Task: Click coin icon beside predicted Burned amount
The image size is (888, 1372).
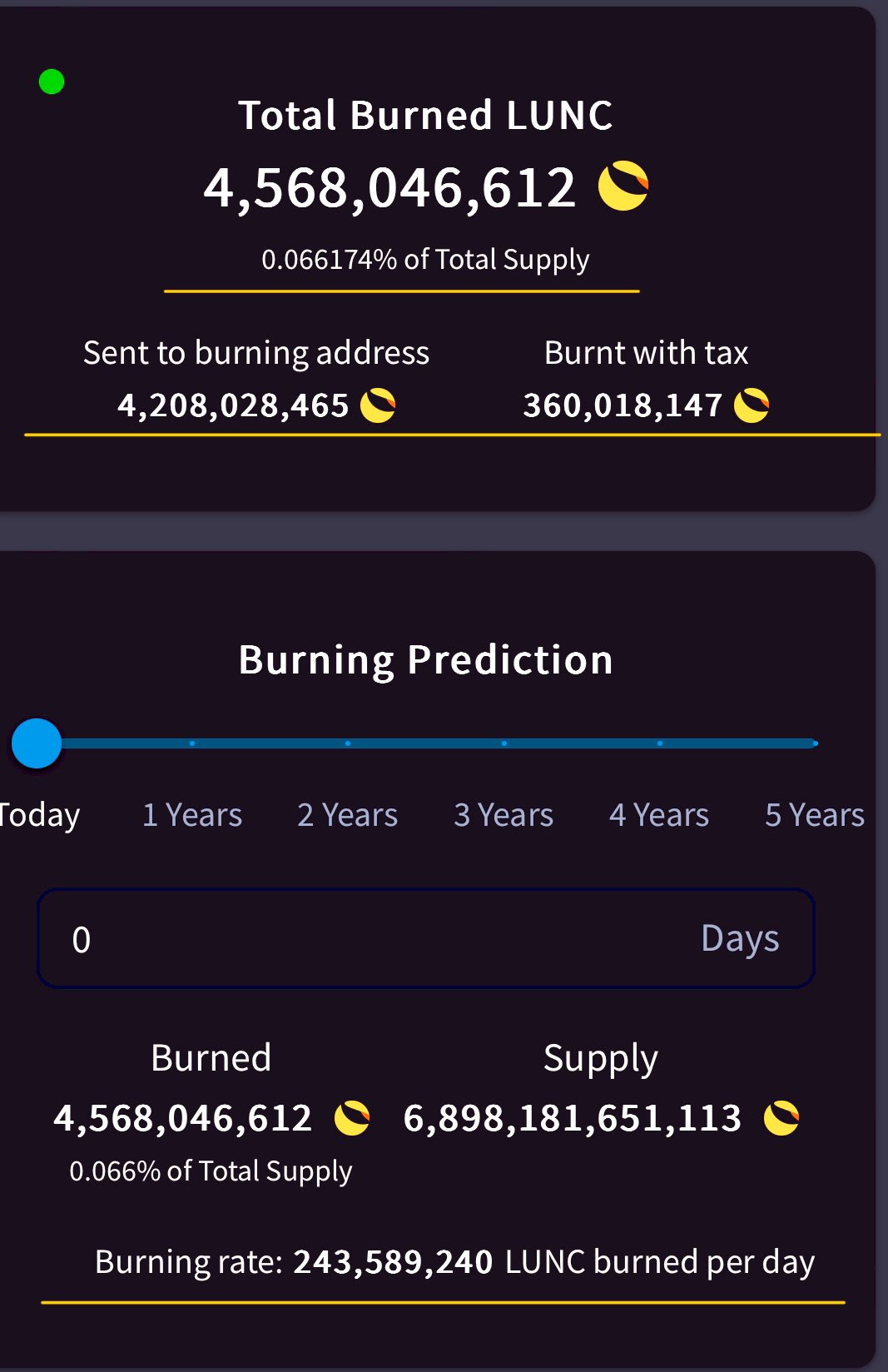Action: 352,1117
